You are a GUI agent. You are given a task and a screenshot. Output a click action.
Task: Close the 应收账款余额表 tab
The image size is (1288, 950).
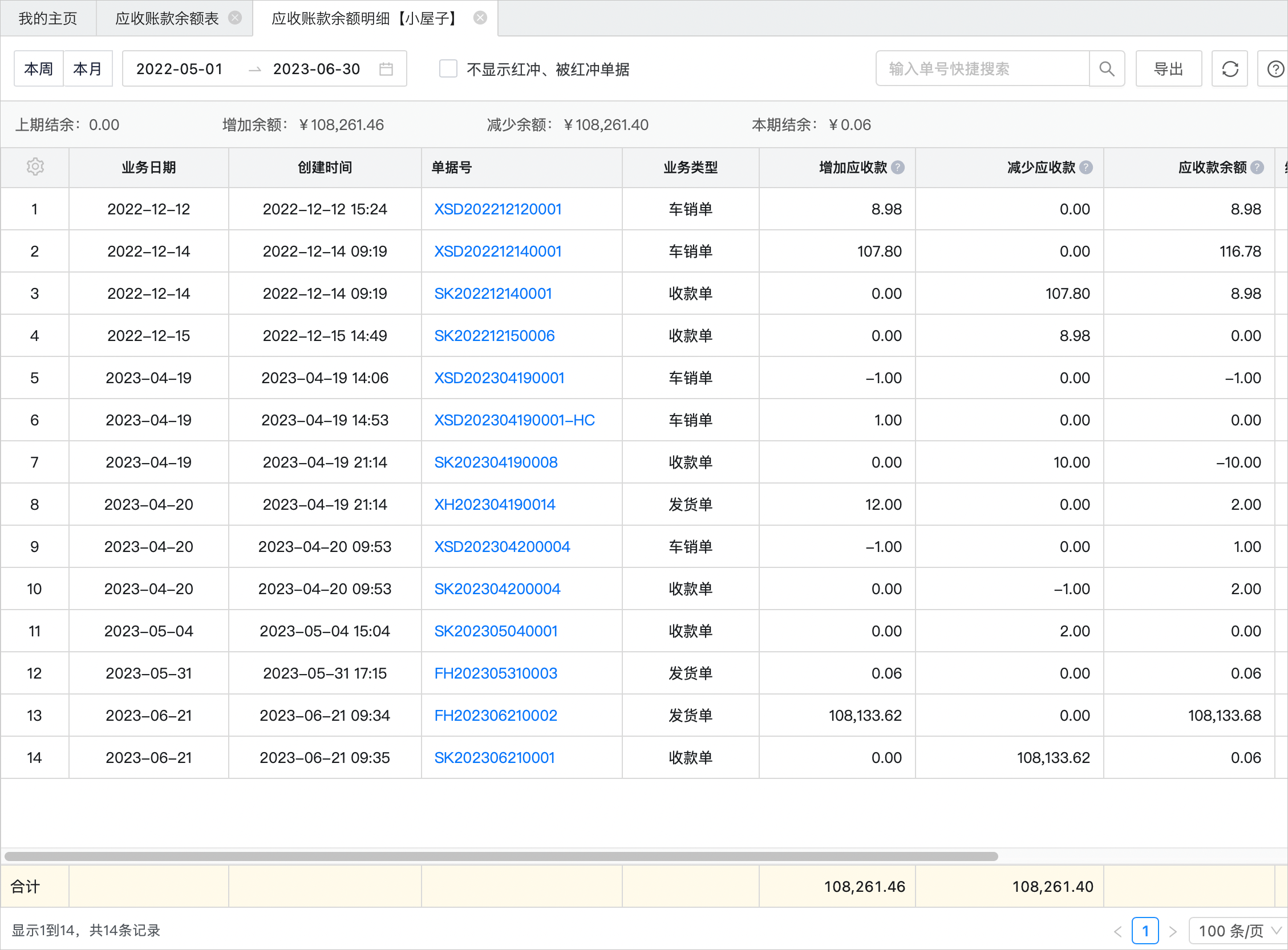(234, 18)
